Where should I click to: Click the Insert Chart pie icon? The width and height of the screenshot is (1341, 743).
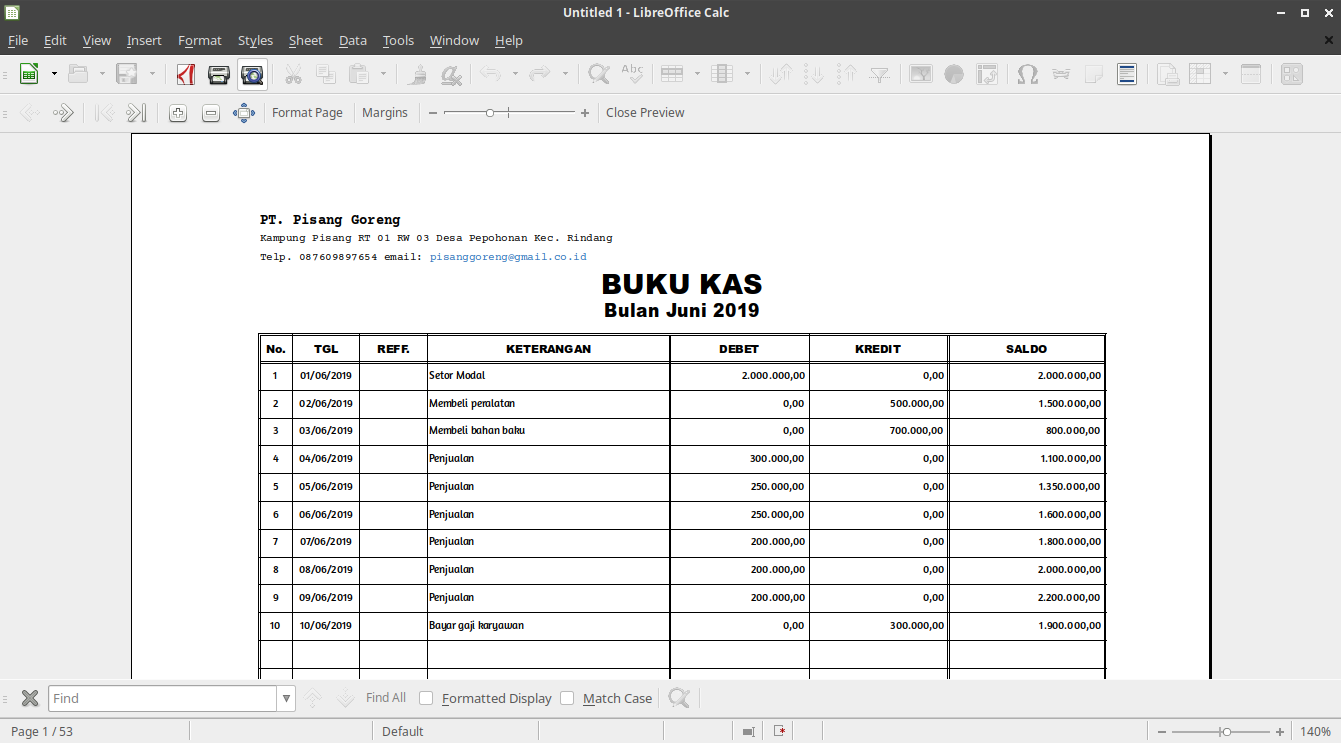[954, 74]
